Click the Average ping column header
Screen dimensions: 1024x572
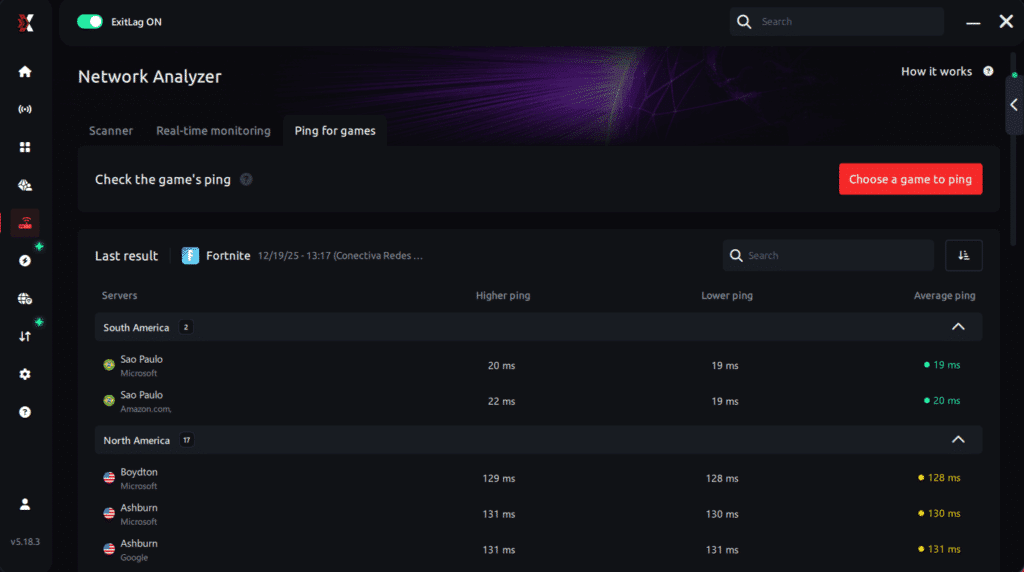click(944, 296)
